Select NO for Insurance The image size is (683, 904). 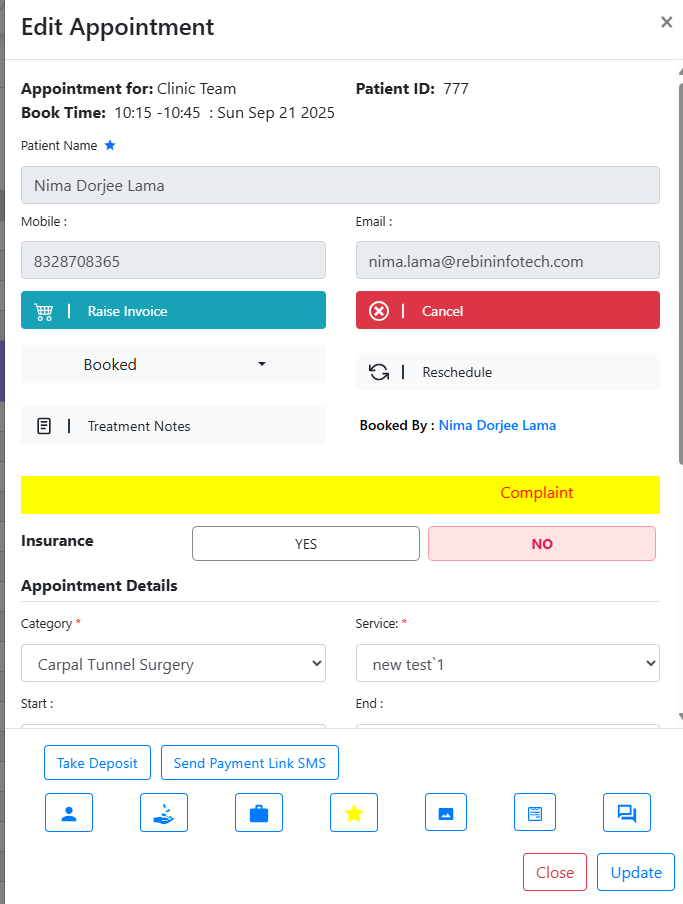tap(542, 544)
